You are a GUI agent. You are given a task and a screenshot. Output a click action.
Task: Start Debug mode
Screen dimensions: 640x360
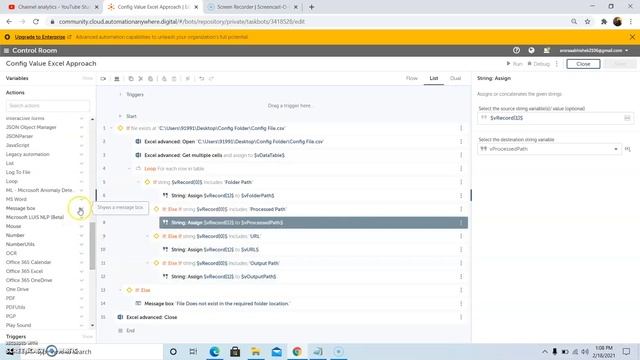(x=539, y=64)
